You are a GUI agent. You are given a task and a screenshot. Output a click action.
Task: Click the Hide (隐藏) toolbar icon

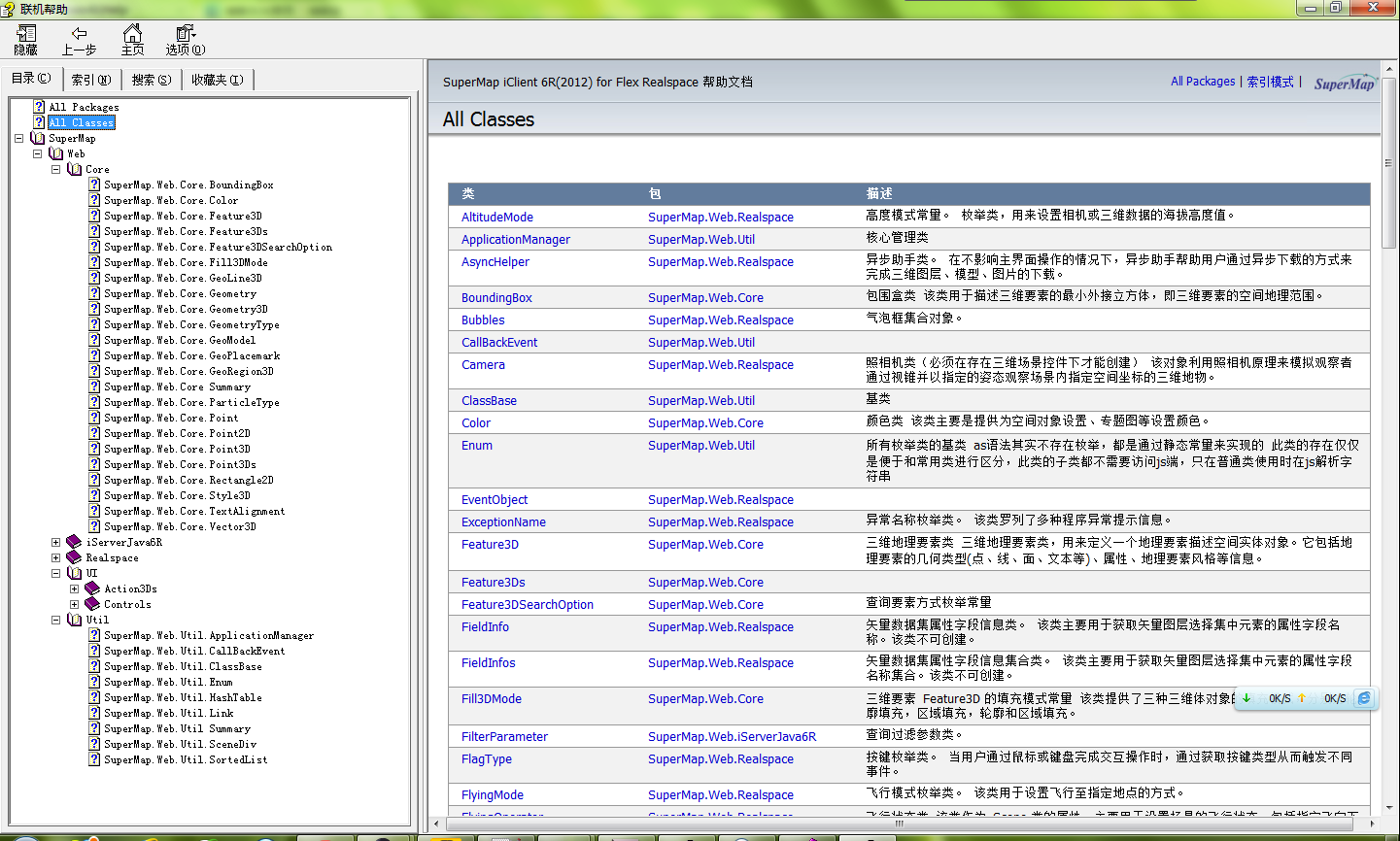26,34
